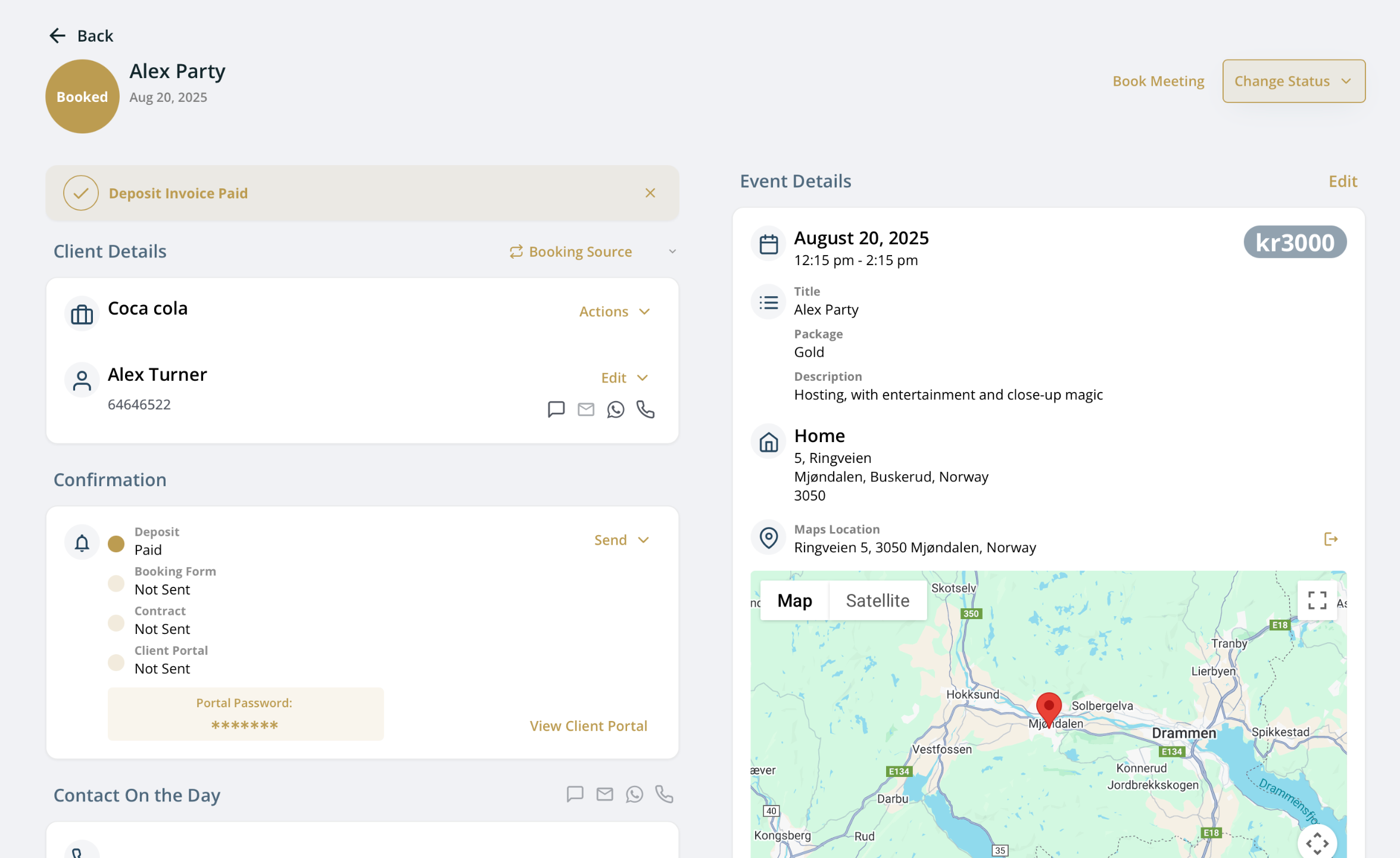Dismiss the Deposit Invoice Paid banner
Screen dimensions: 1400x858
650,193
